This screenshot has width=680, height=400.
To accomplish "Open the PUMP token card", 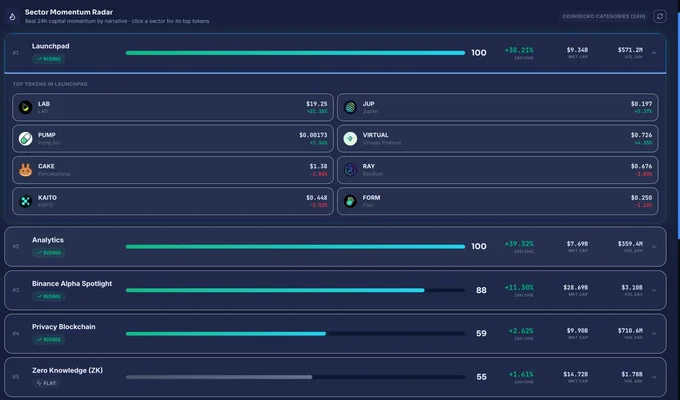I will coord(173,138).
